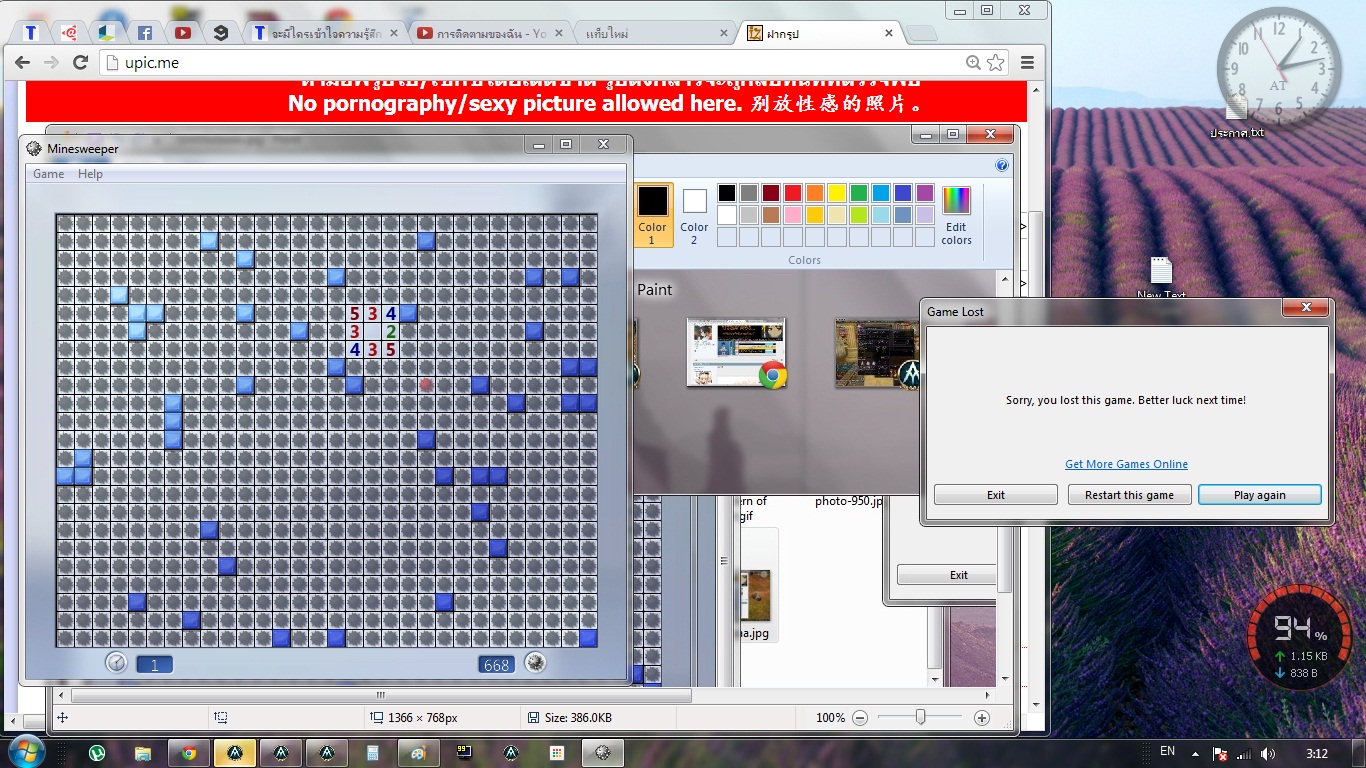Open the Chrome hamburger menu
Viewport: 1366px width, 768px height.
tap(1027, 63)
